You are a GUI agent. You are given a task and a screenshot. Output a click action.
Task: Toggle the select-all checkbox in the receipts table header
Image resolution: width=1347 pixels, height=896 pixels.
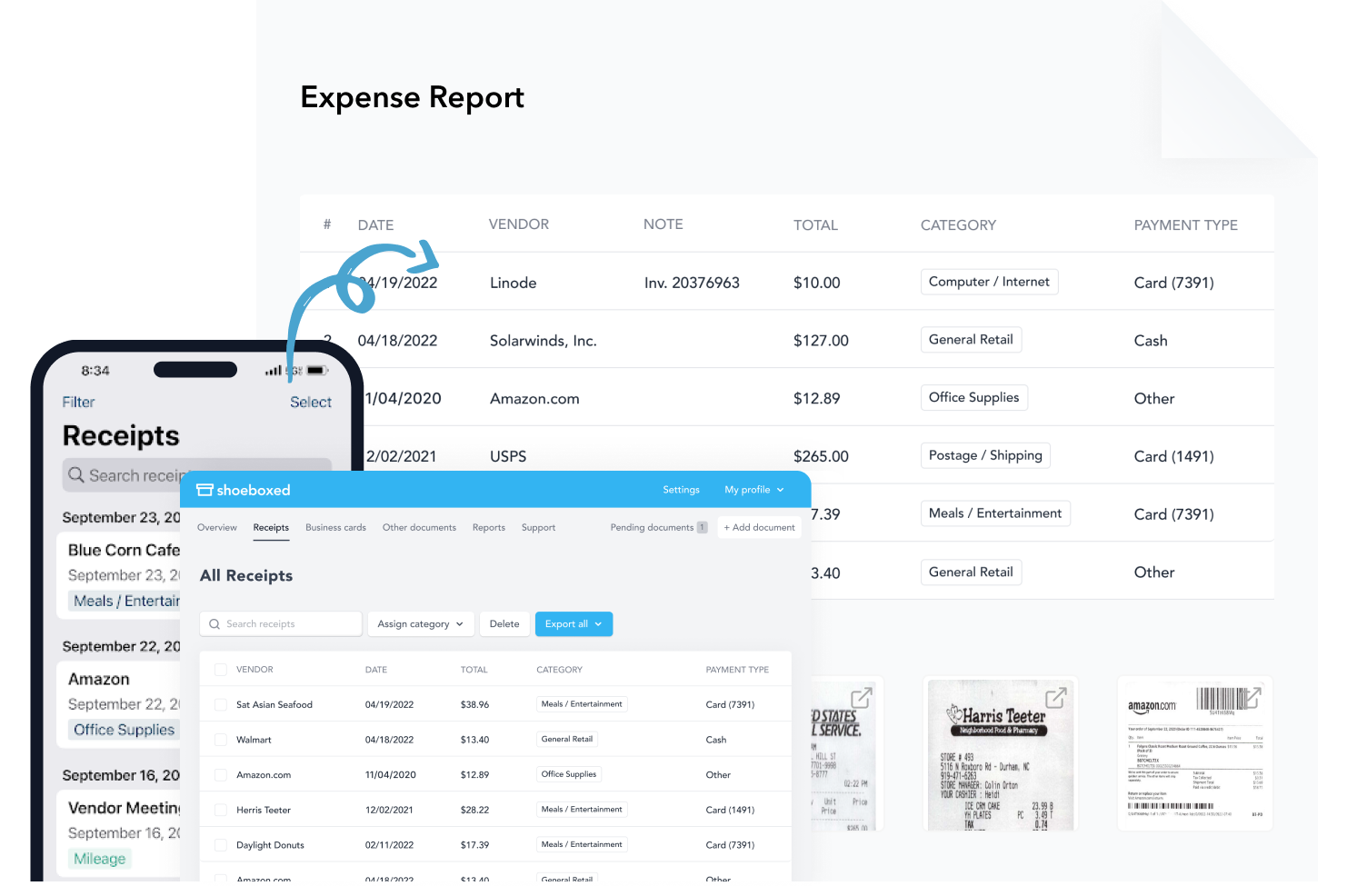[x=220, y=670]
